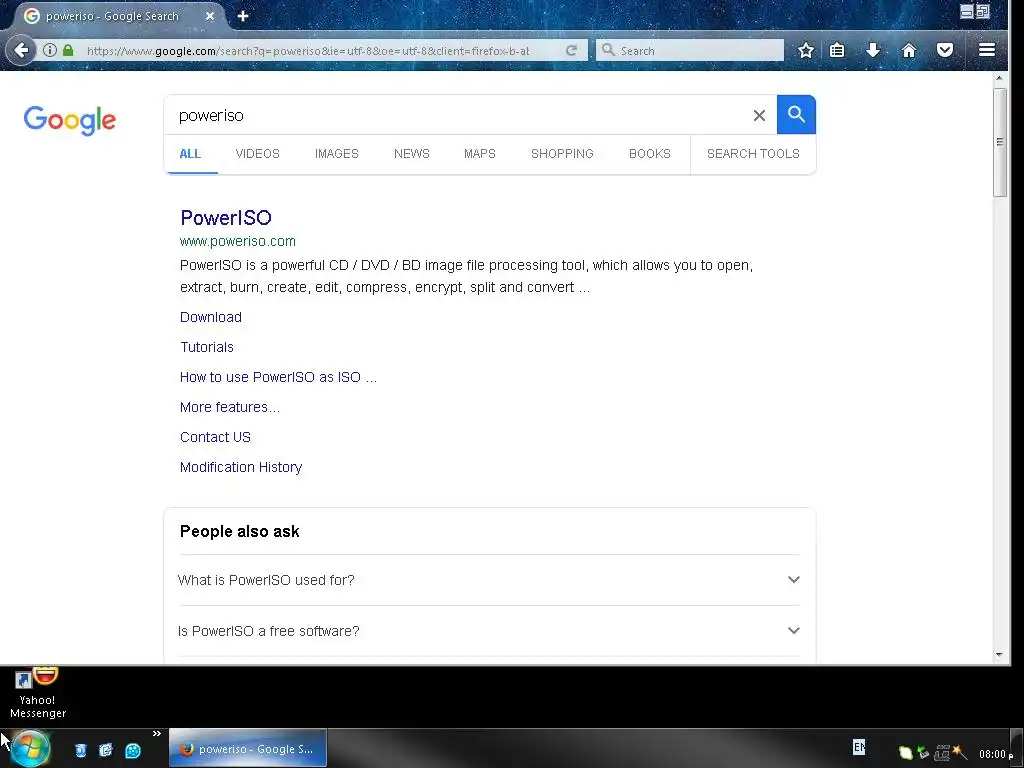Open the Modification History sitelink

coord(241,468)
